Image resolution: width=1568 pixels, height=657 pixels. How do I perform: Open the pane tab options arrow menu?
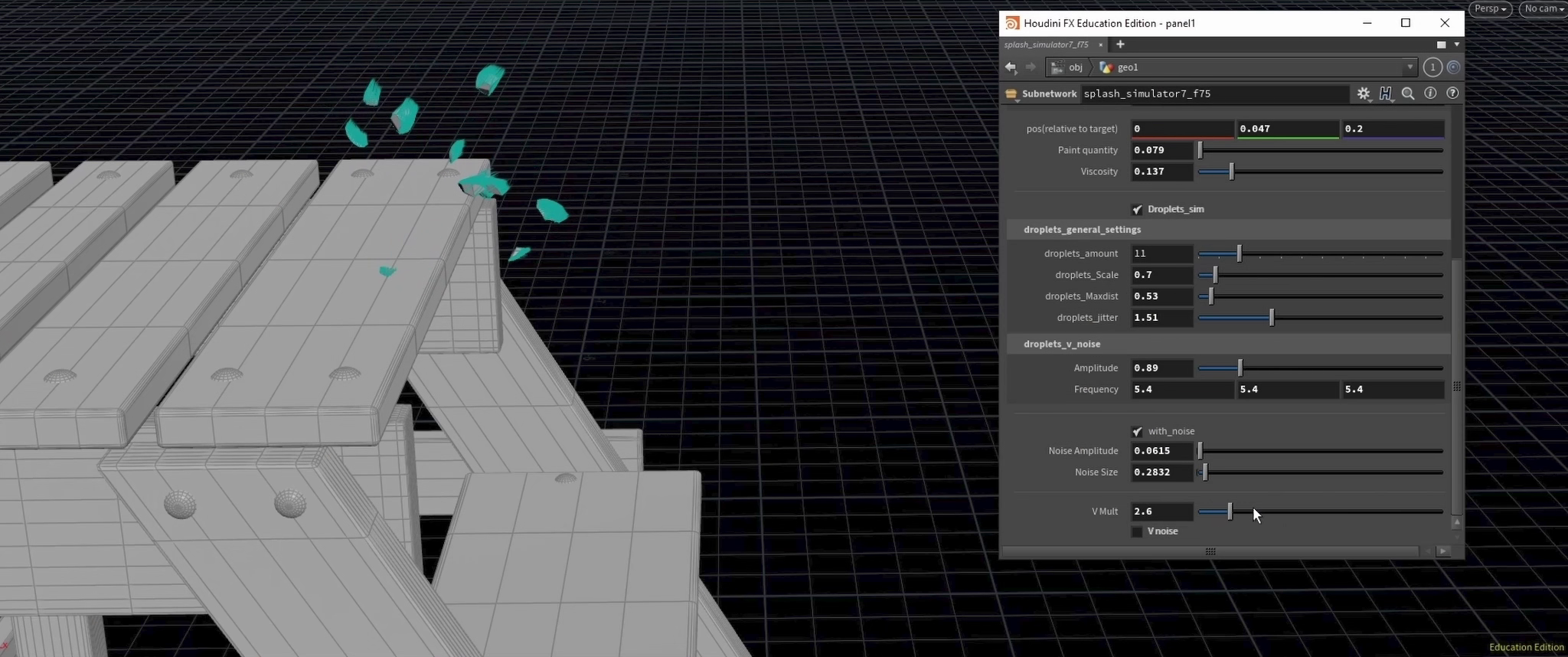[1456, 44]
